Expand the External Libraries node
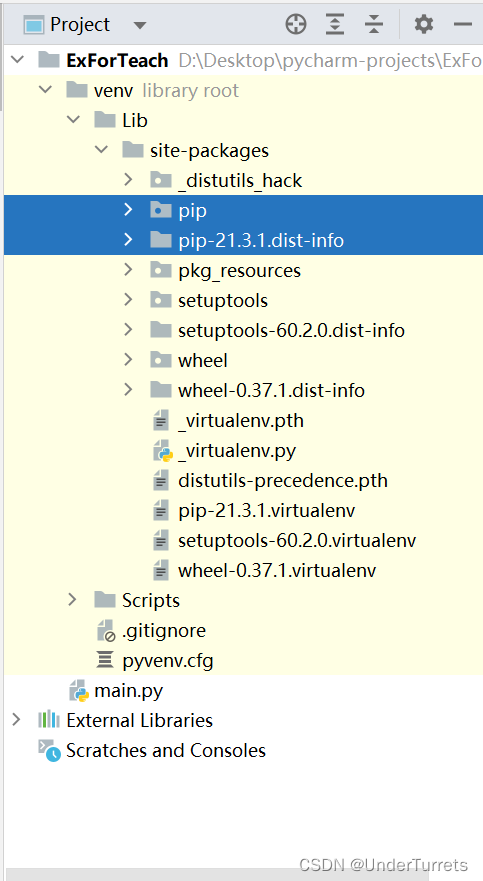 [16, 720]
